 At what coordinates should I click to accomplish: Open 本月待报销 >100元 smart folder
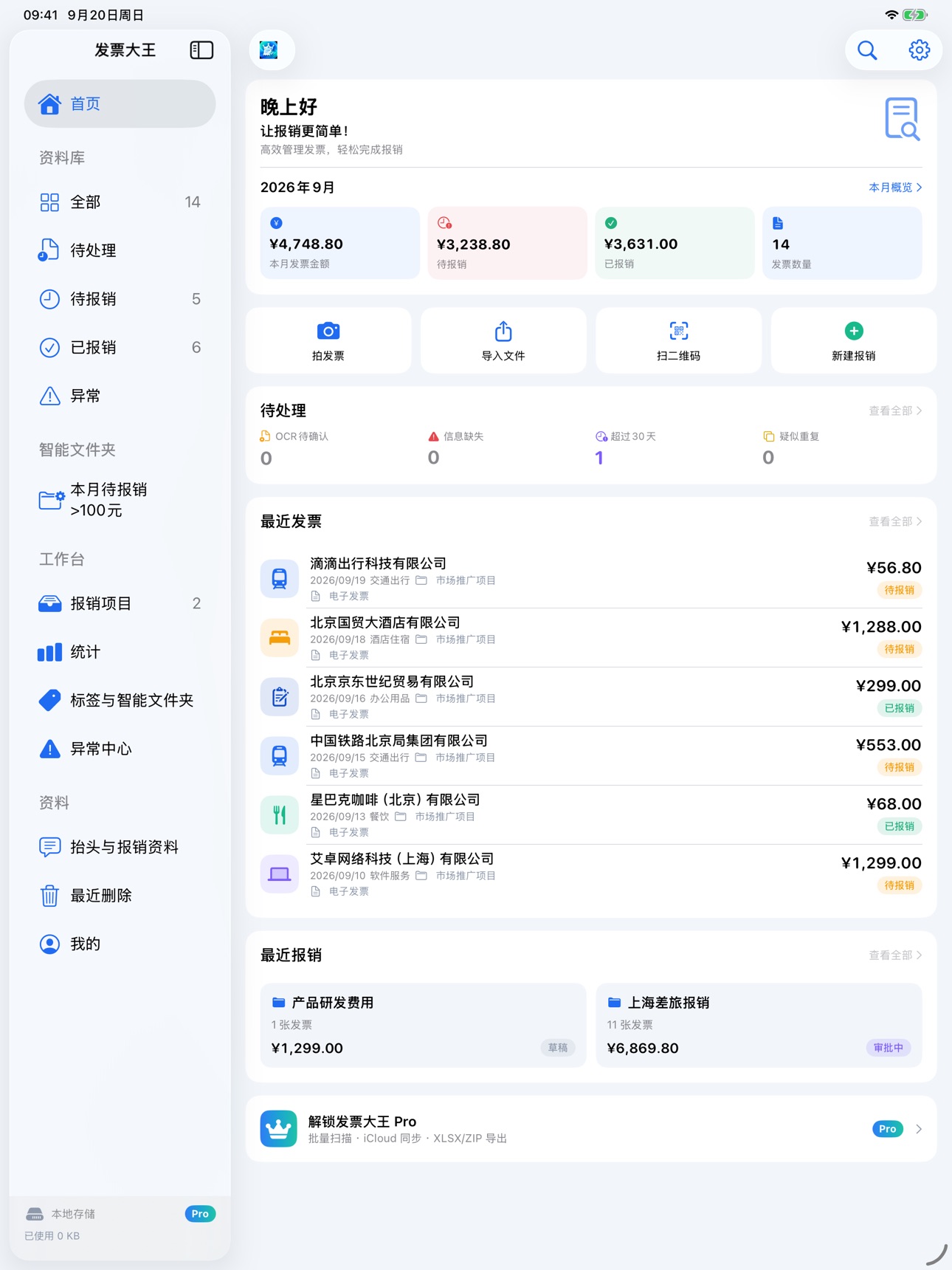click(x=120, y=500)
